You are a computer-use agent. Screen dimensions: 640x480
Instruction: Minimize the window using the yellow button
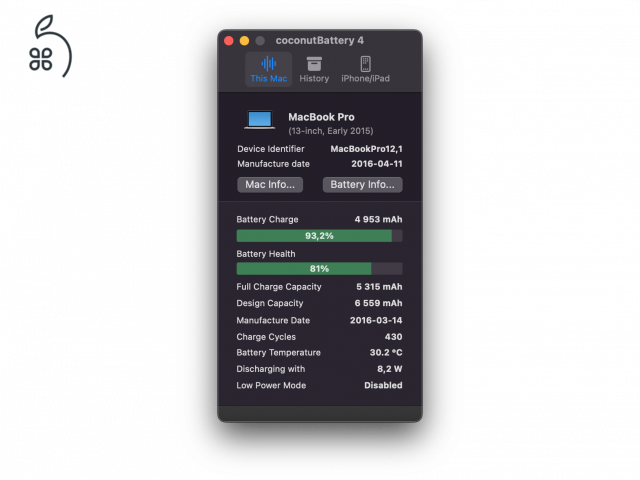(244, 40)
